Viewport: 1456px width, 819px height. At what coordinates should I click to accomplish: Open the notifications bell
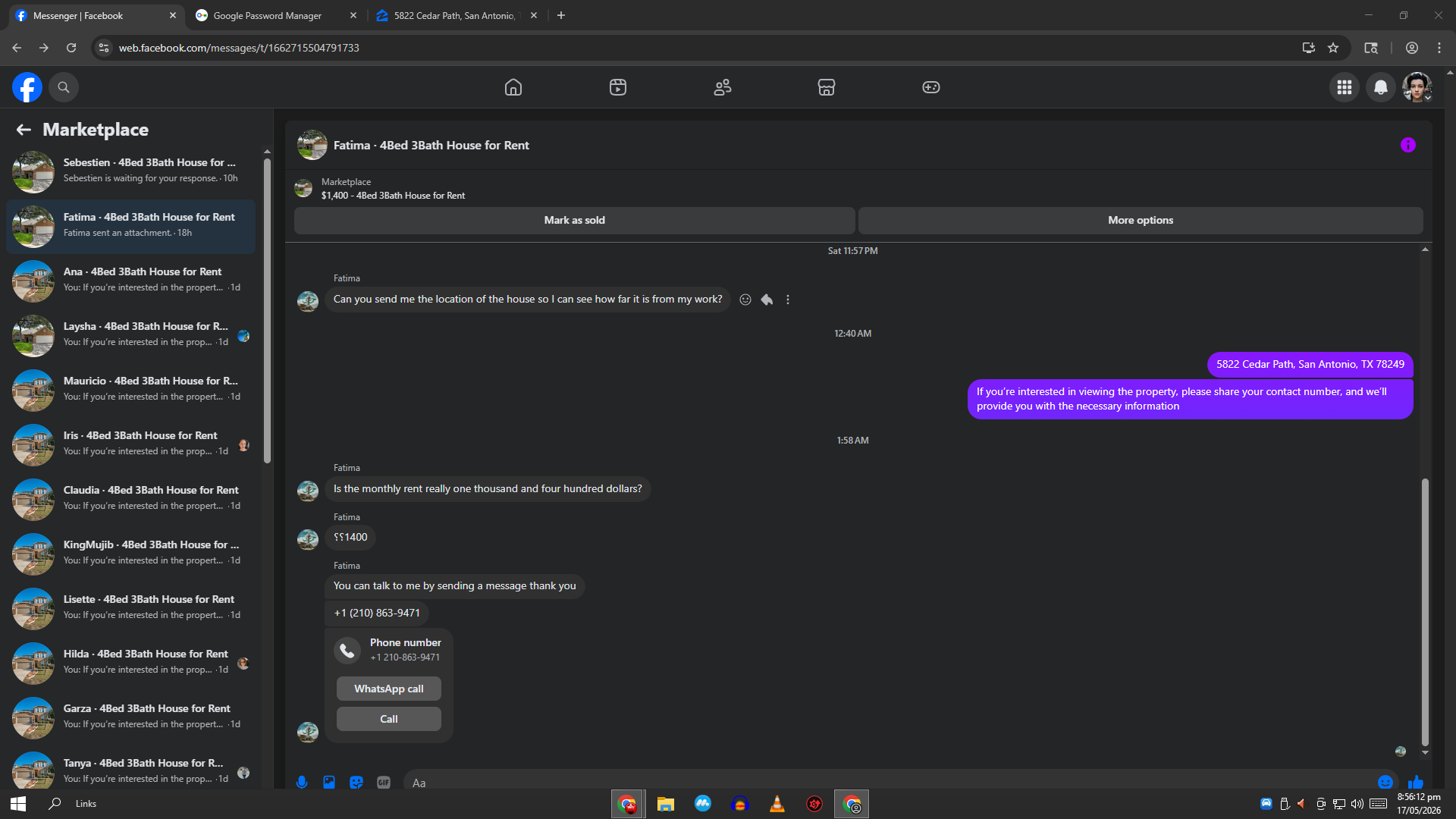(1381, 87)
